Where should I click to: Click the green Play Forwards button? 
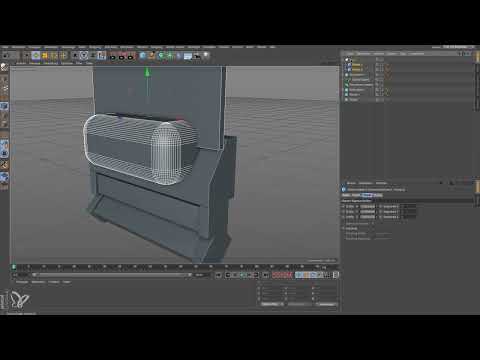pyautogui.click(x=243, y=275)
